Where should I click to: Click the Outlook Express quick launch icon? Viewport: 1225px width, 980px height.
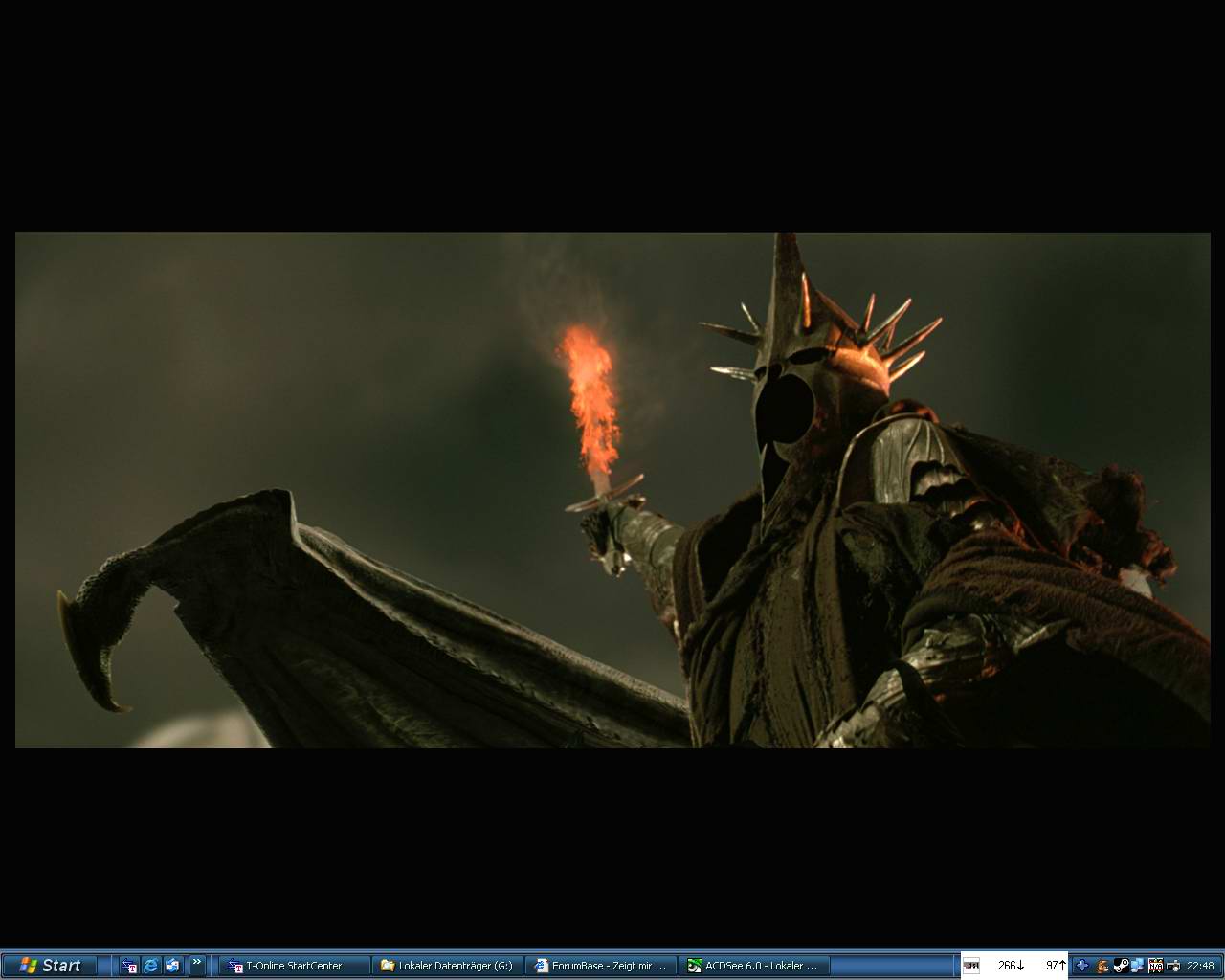tap(172, 966)
